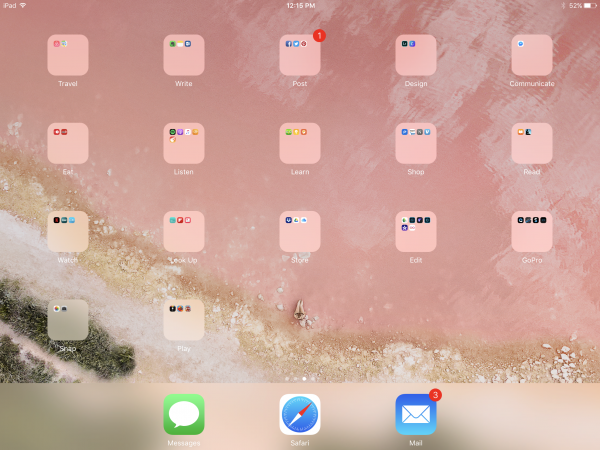Open the Listen folder

184,143
